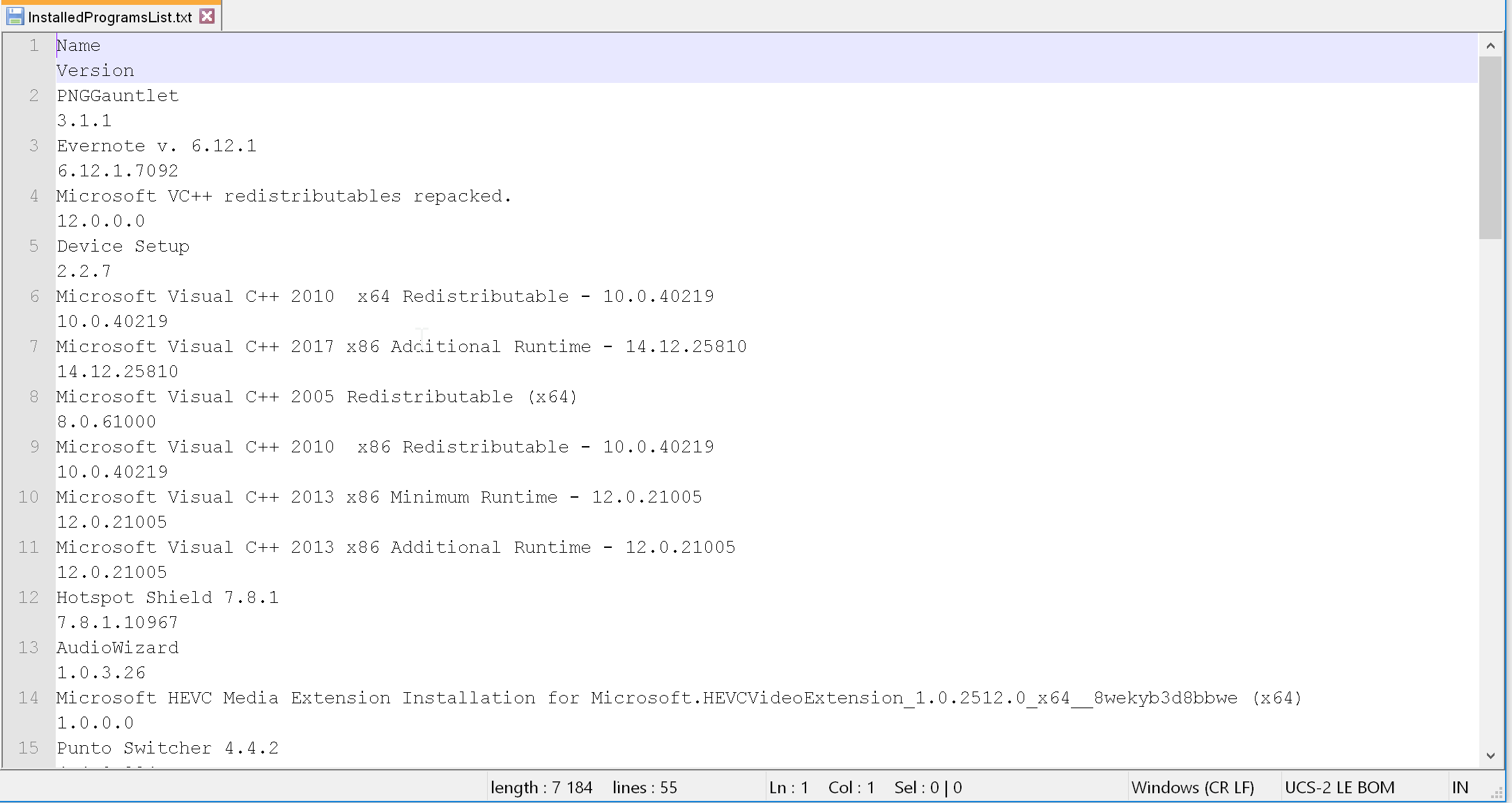Click the window resize grip in the corner
1512x803 pixels.
click(x=1497, y=793)
